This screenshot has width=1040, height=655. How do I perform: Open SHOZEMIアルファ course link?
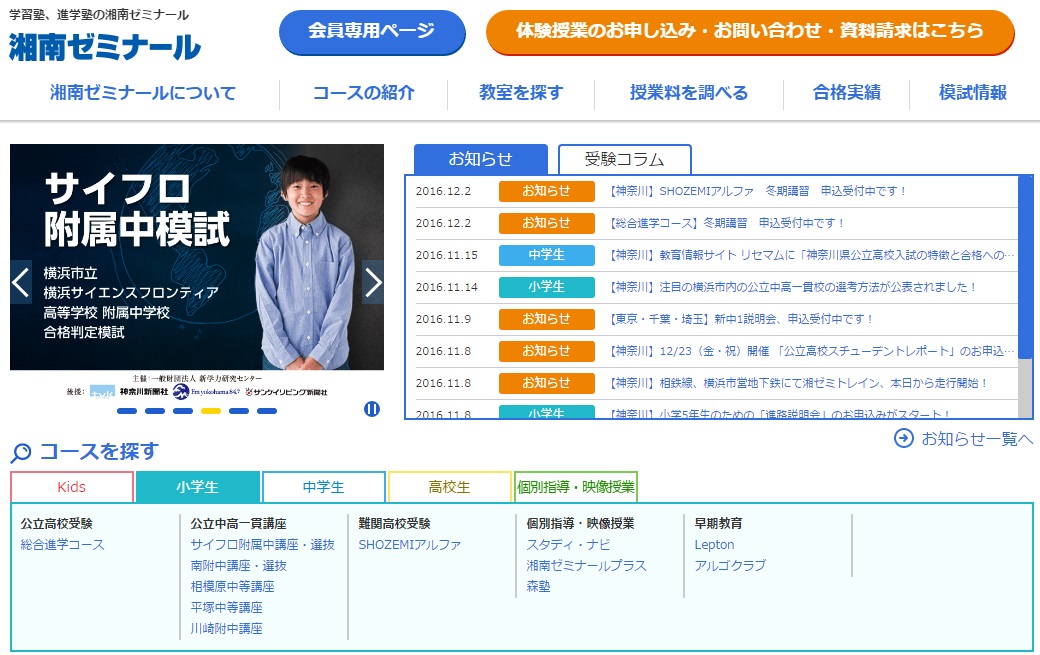(x=410, y=545)
